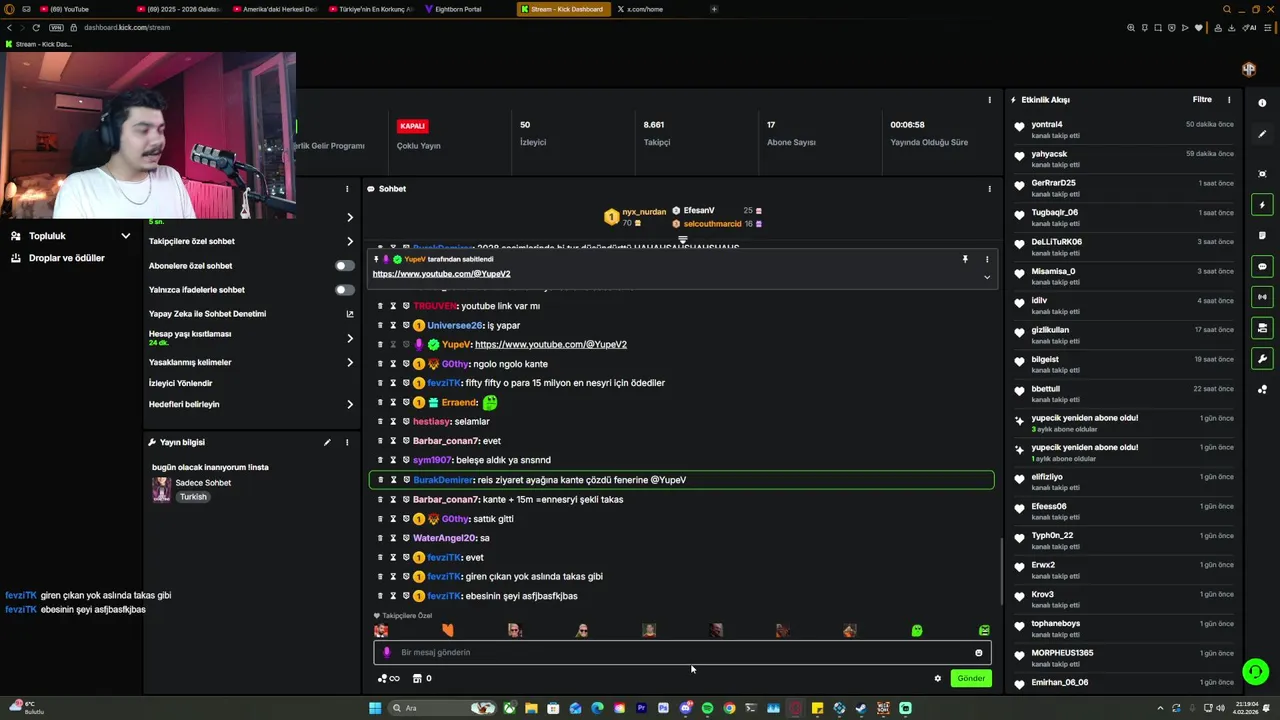This screenshot has height=720, width=1280.
Task: Open chat settings gear near Gönder
Action: tap(938, 678)
